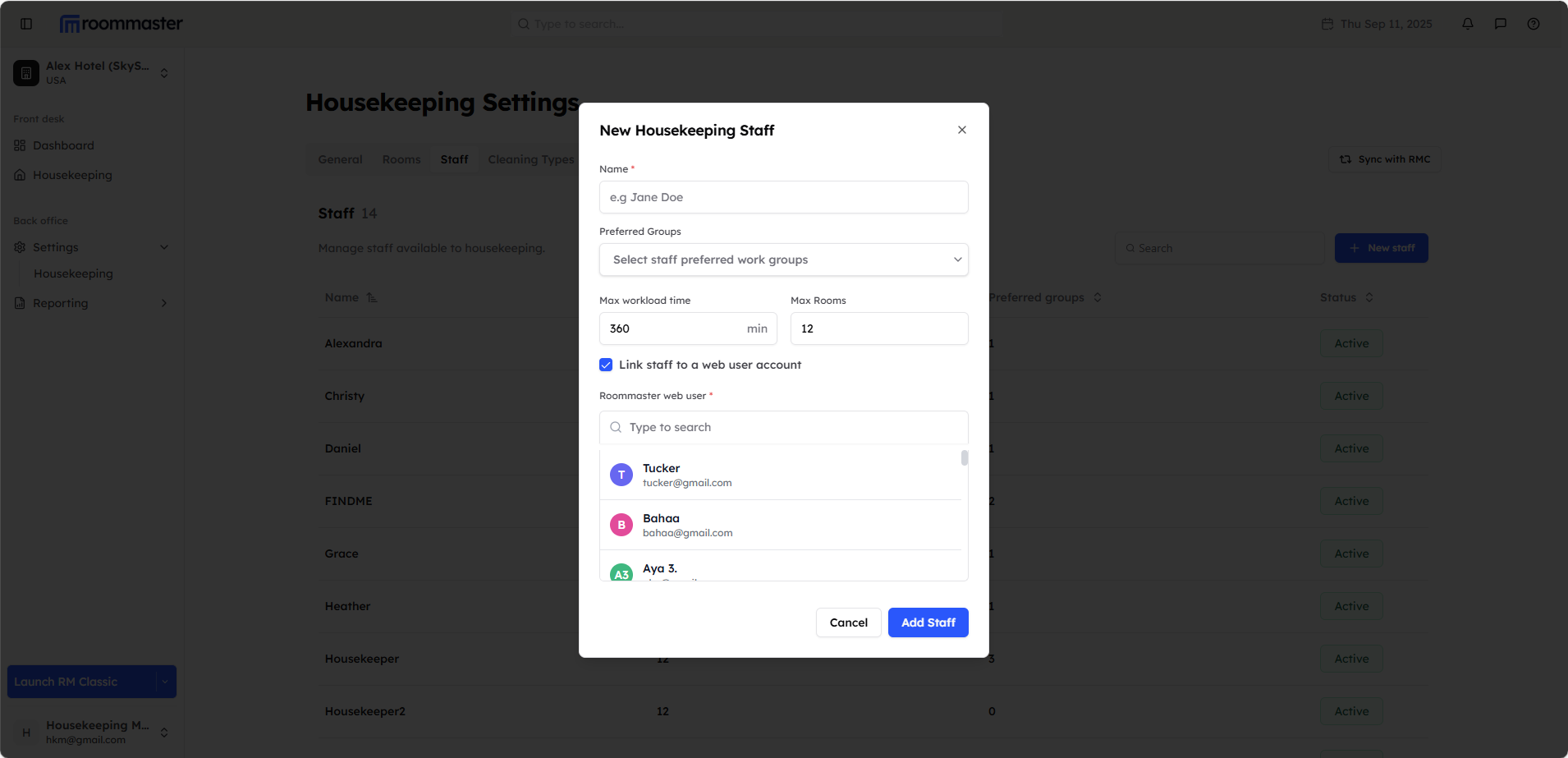This screenshot has height=758, width=1568.
Task: Uncheck Link staff to web user account
Action: (606, 365)
